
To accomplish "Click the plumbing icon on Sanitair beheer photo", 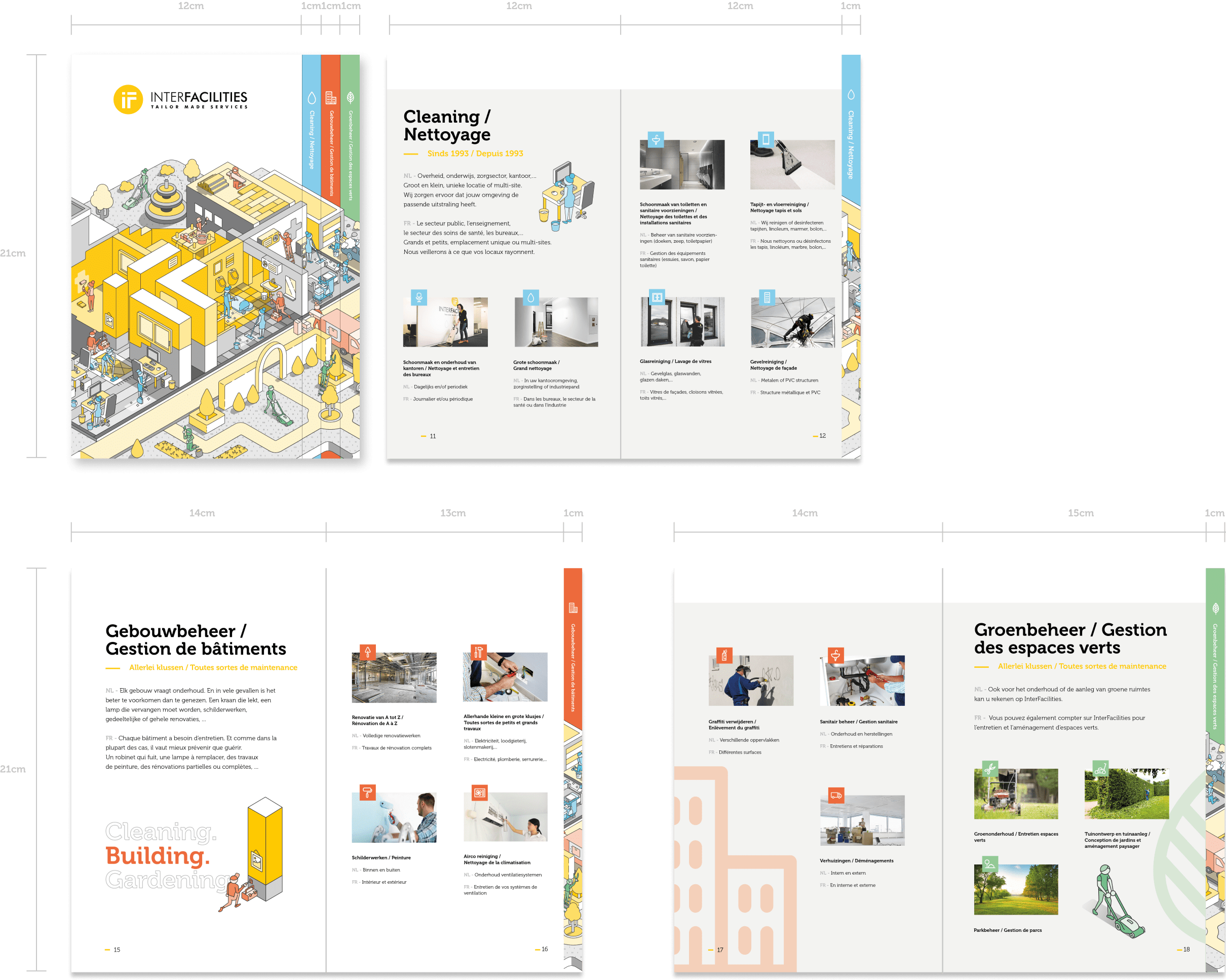I will pos(836,656).
